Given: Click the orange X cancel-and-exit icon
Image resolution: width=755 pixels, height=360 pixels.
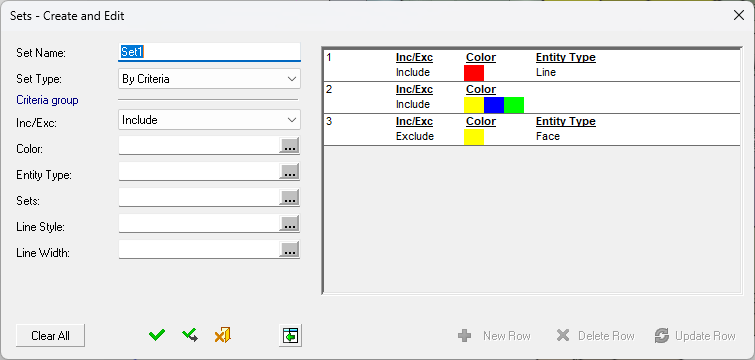Looking at the screenshot, I should (222, 335).
